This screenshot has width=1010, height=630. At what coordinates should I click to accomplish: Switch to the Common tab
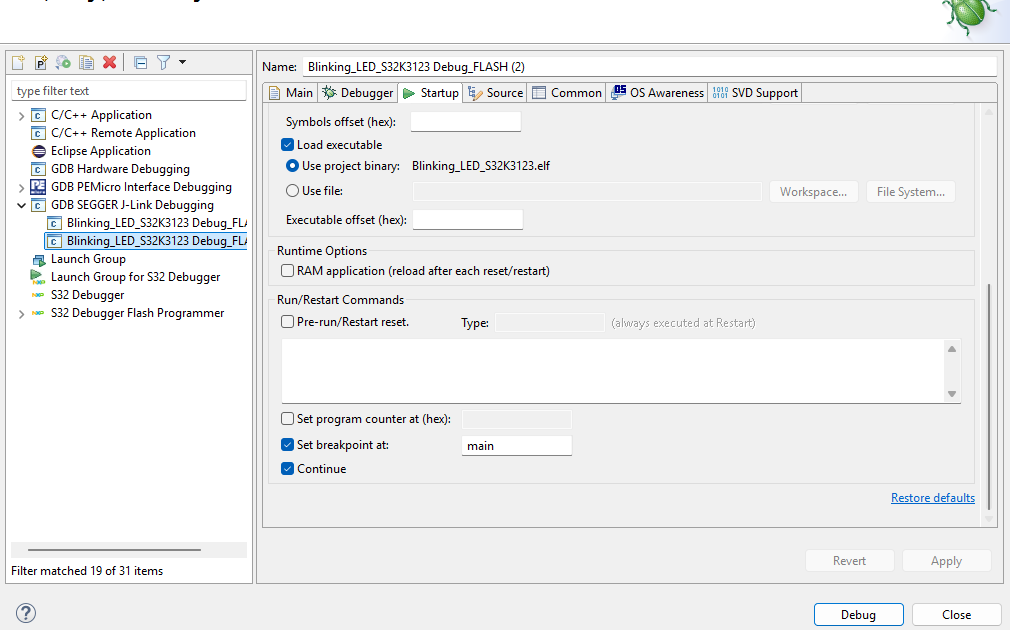coord(567,93)
